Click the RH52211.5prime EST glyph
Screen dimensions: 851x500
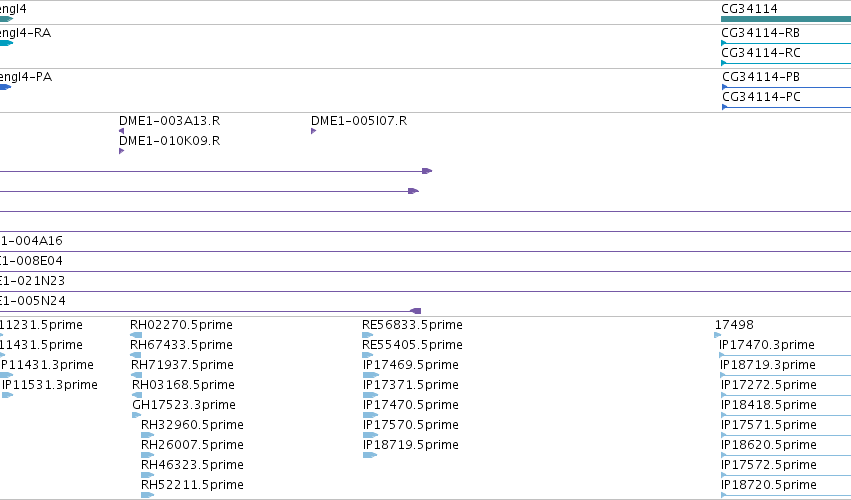coord(148,495)
